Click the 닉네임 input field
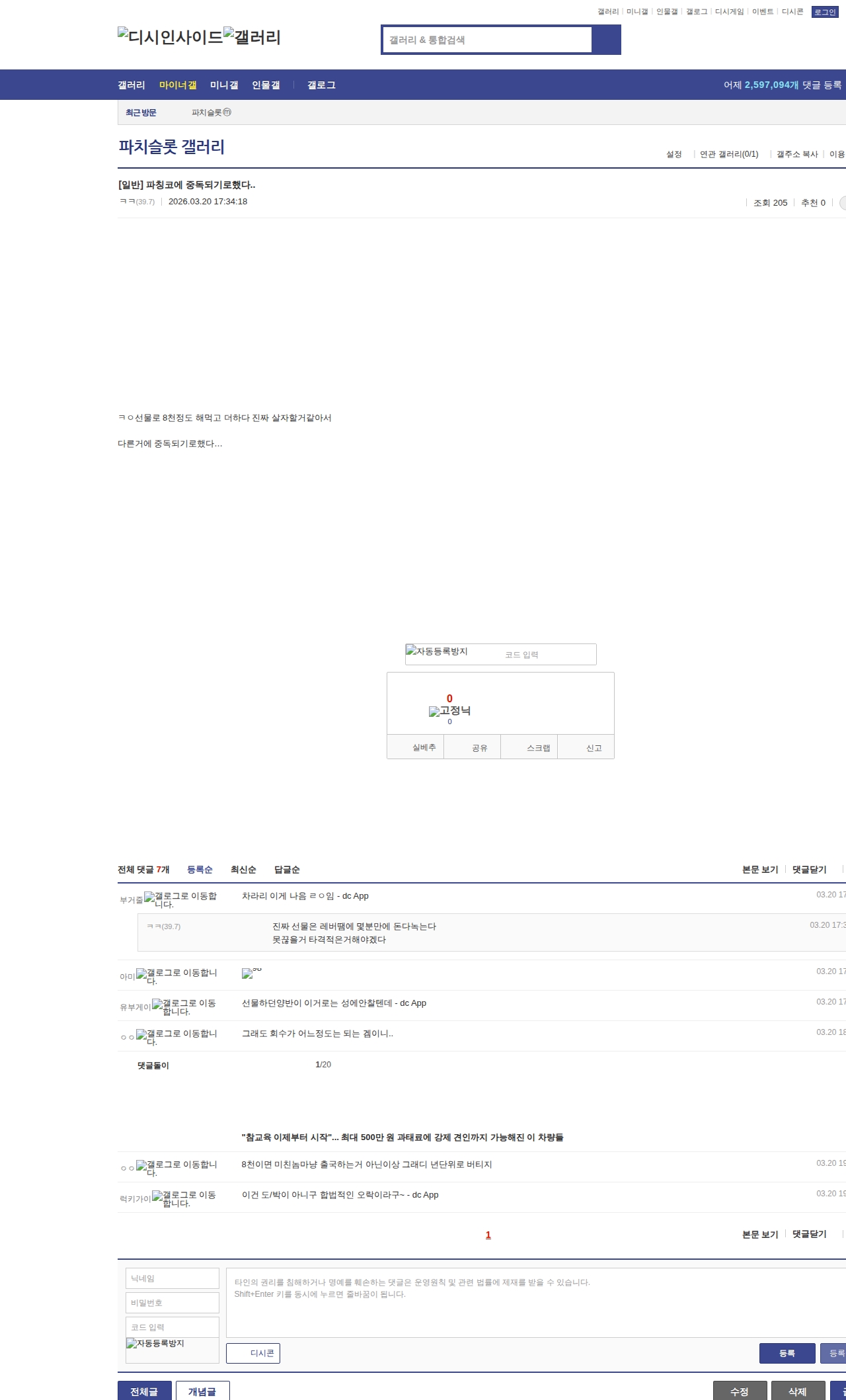 pyautogui.click(x=173, y=1278)
